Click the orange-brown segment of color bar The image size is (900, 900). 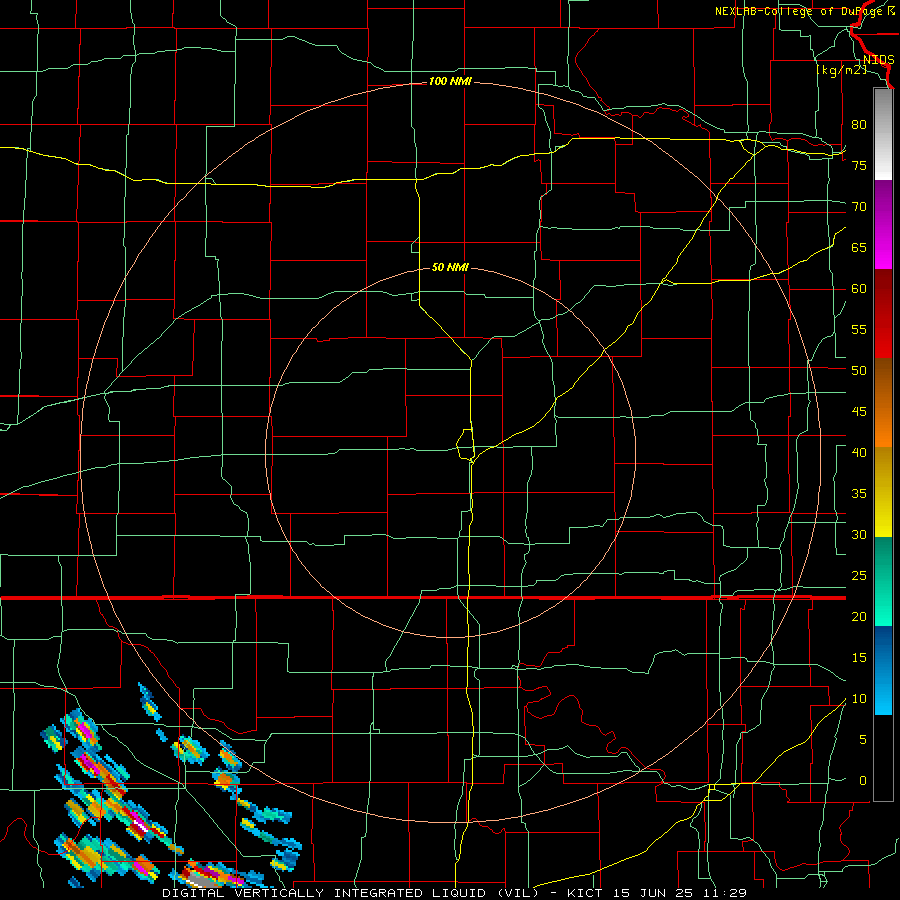point(883,402)
